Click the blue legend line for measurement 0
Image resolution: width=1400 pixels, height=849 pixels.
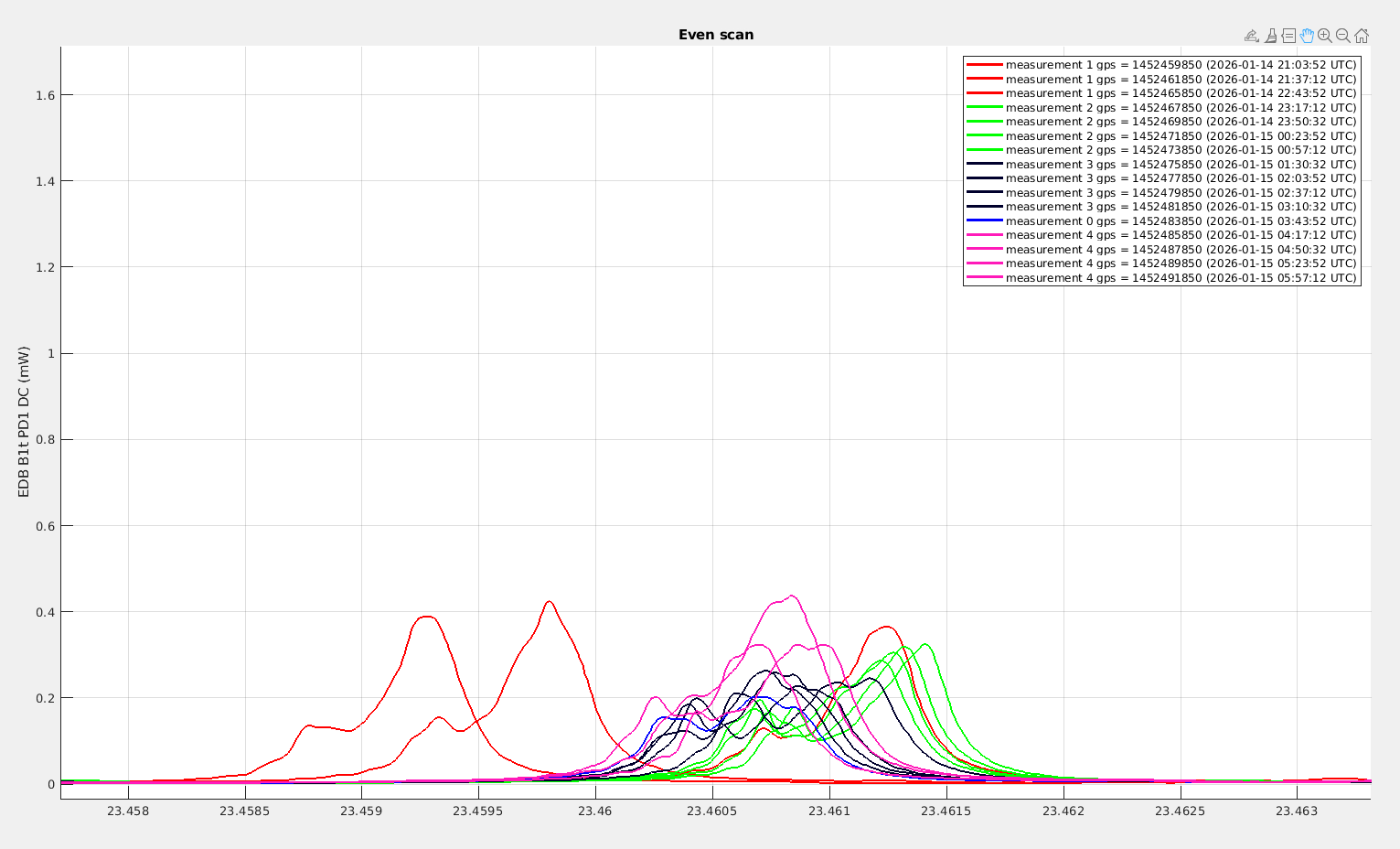click(985, 221)
